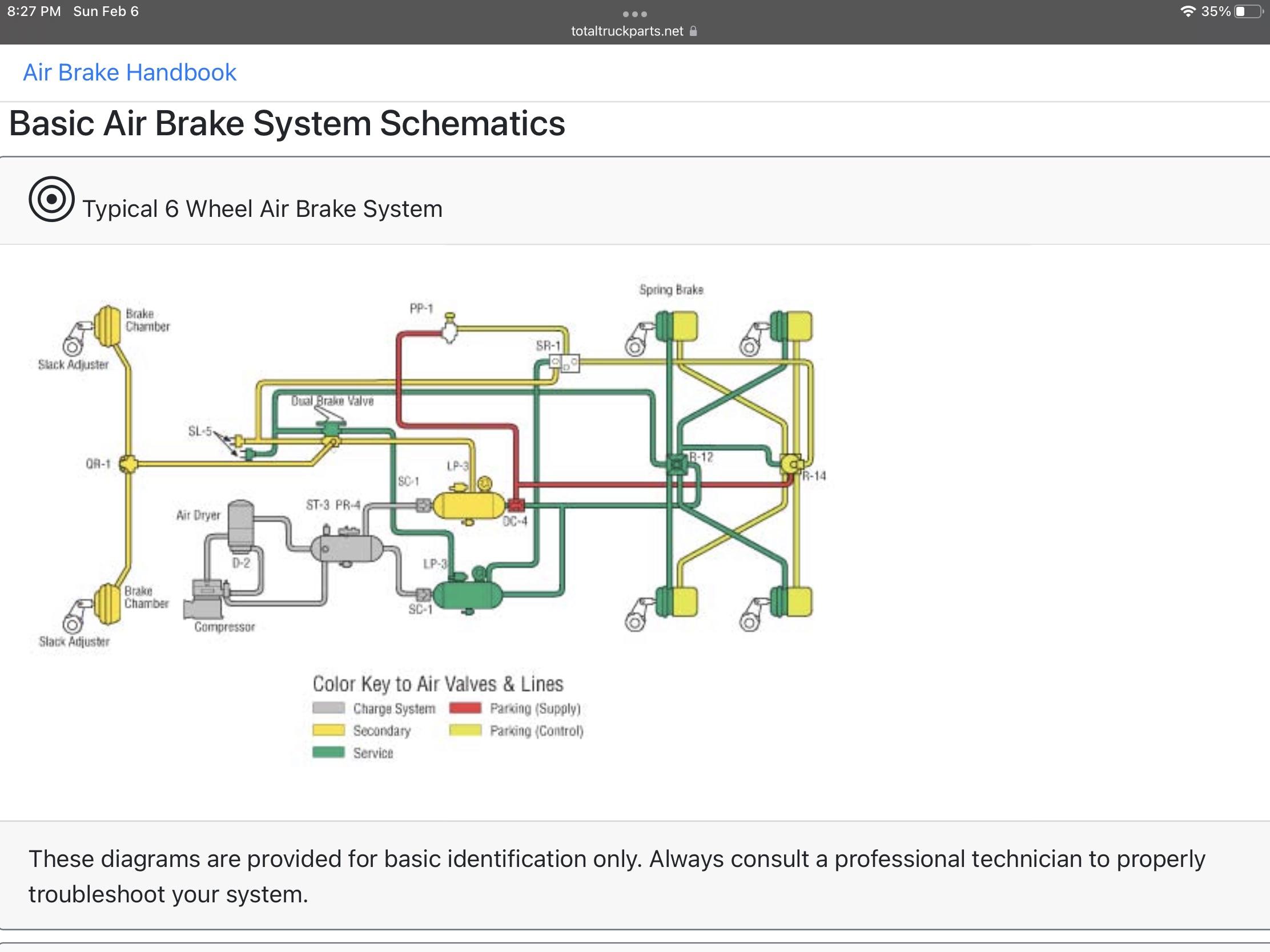Click the red DC-4 double check valve

(x=516, y=506)
